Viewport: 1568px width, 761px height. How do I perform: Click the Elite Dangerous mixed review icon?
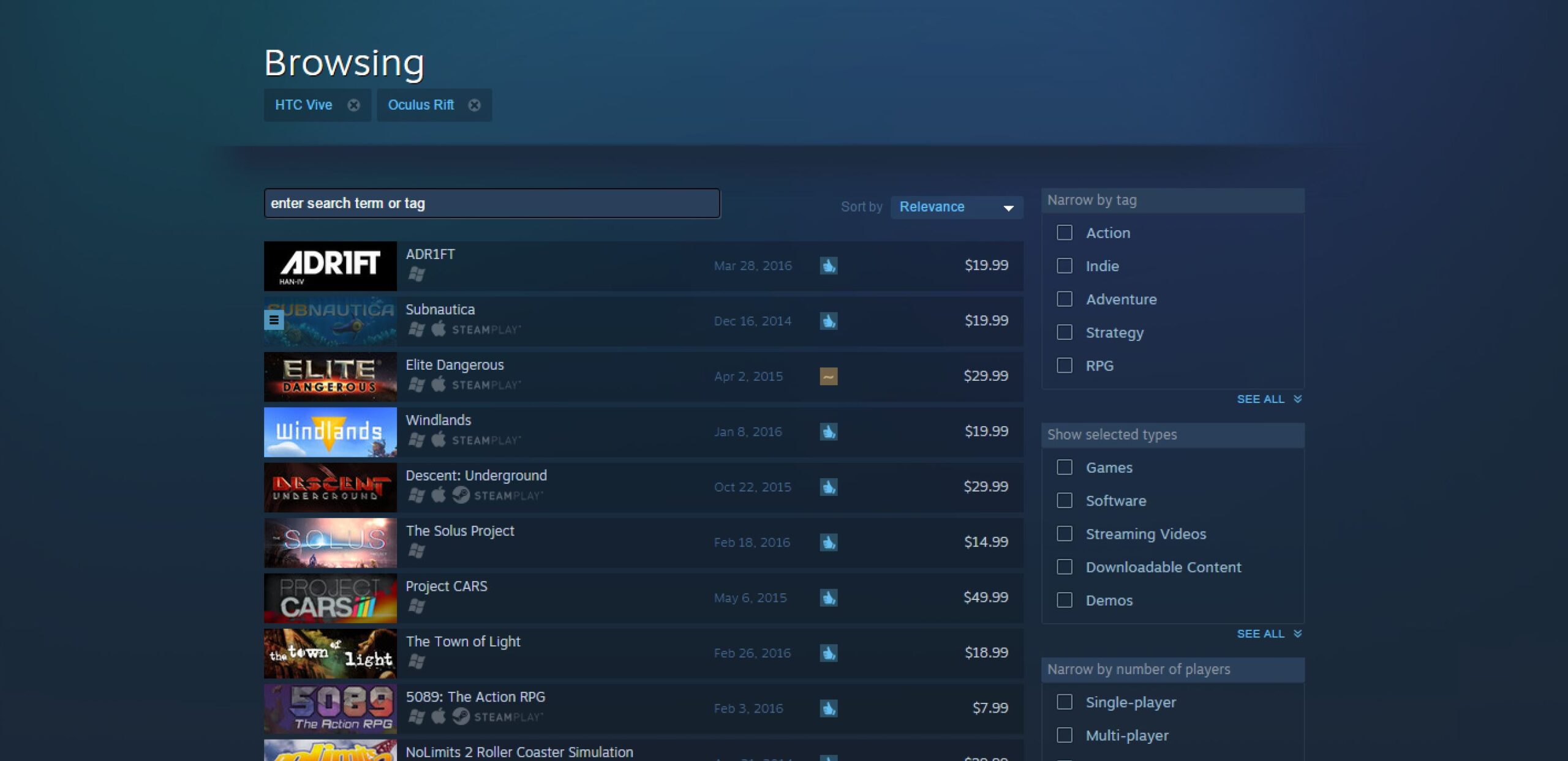[x=828, y=377]
